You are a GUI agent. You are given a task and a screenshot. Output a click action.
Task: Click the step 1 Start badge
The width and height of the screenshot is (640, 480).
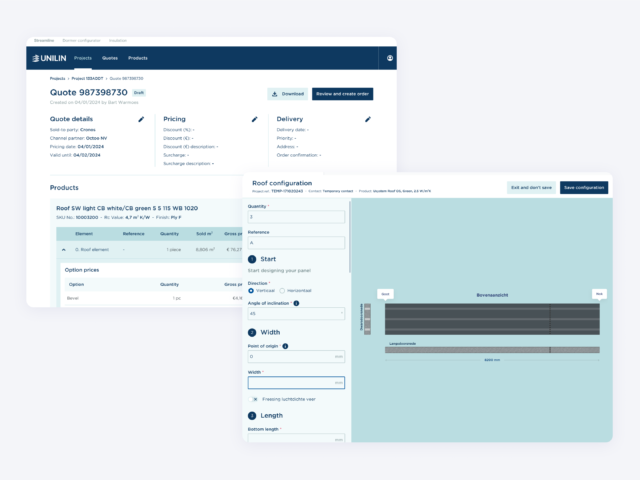click(x=252, y=259)
